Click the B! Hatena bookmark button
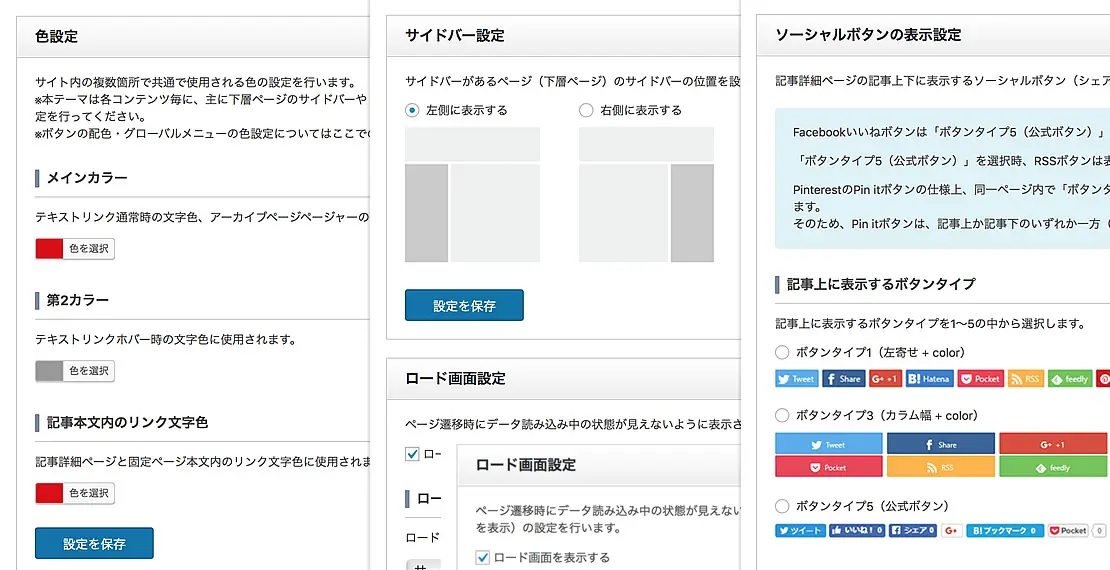The image size is (1110, 570). pos(929,379)
